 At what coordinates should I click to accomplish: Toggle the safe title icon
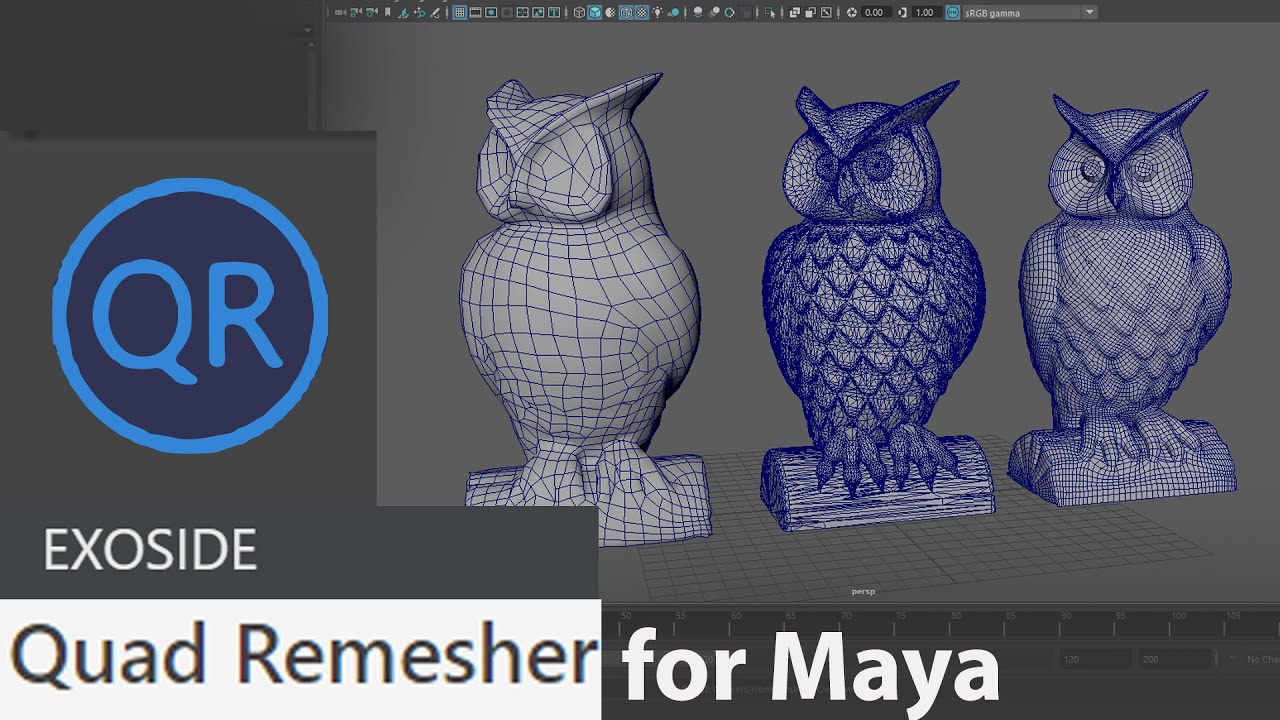click(x=554, y=13)
